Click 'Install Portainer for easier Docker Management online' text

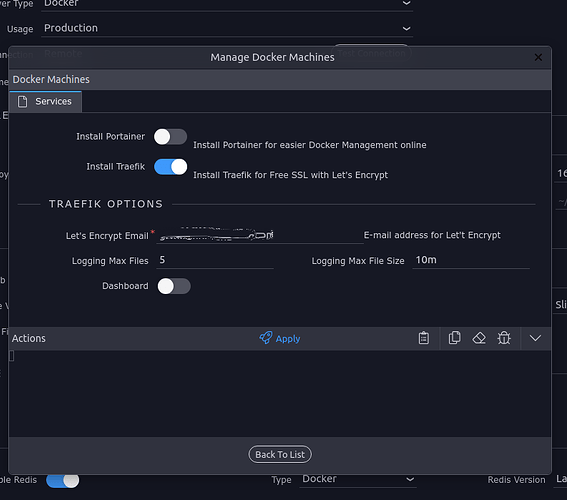(310, 145)
